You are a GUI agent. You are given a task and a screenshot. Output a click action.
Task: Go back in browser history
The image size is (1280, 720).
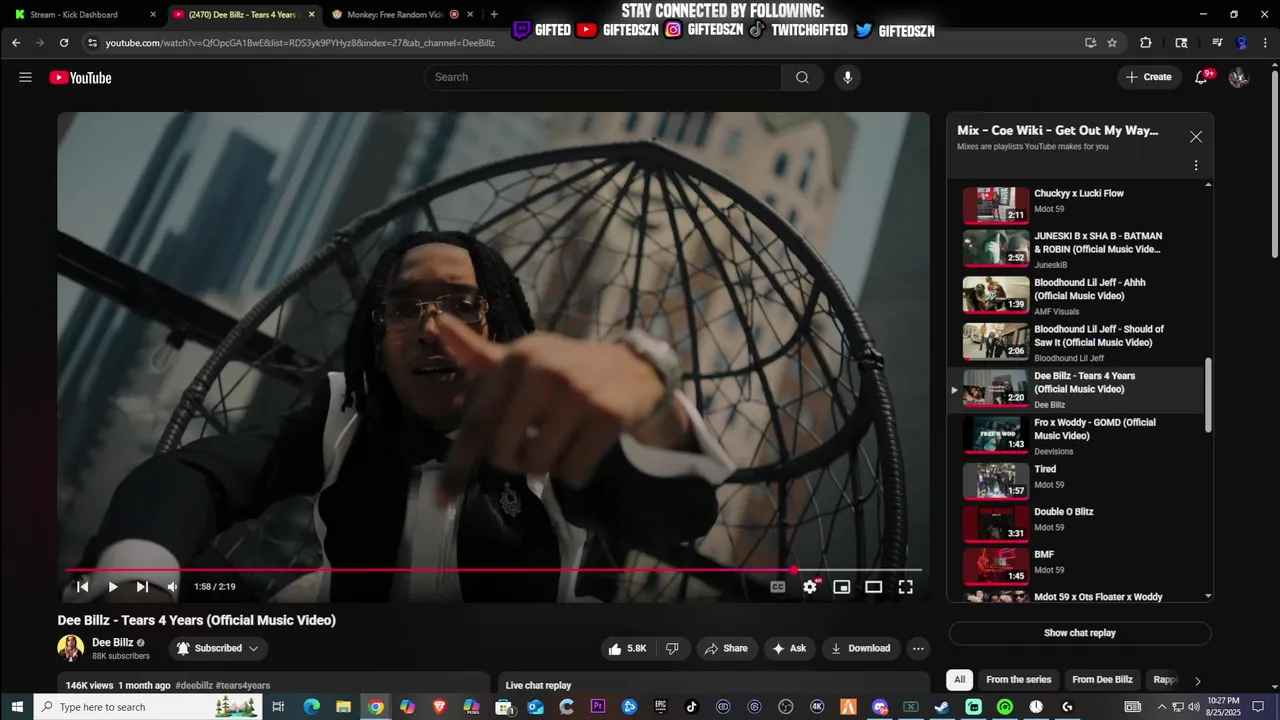point(16,43)
